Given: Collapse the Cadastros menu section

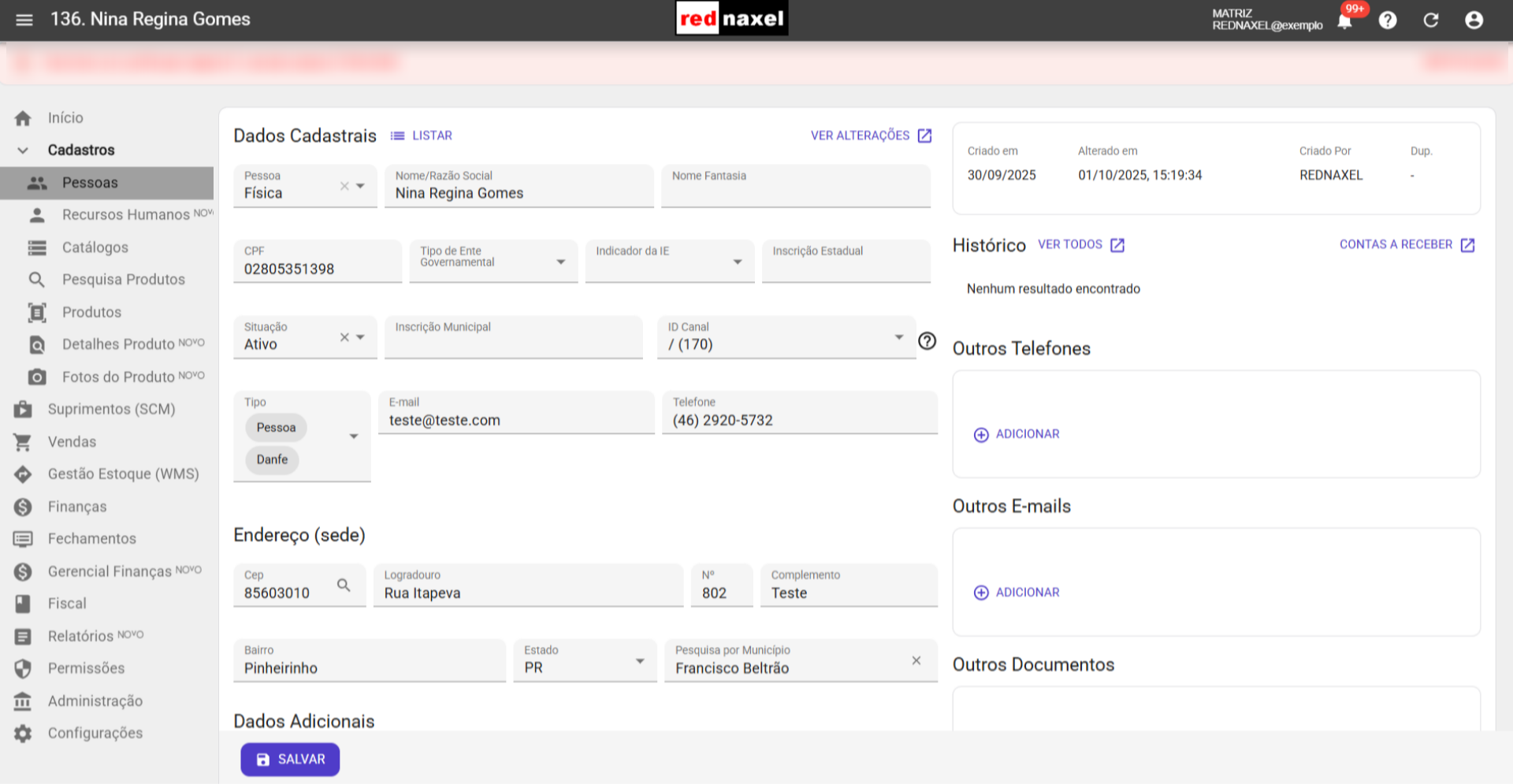Looking at the screenshot, I should tap(23, 150).
